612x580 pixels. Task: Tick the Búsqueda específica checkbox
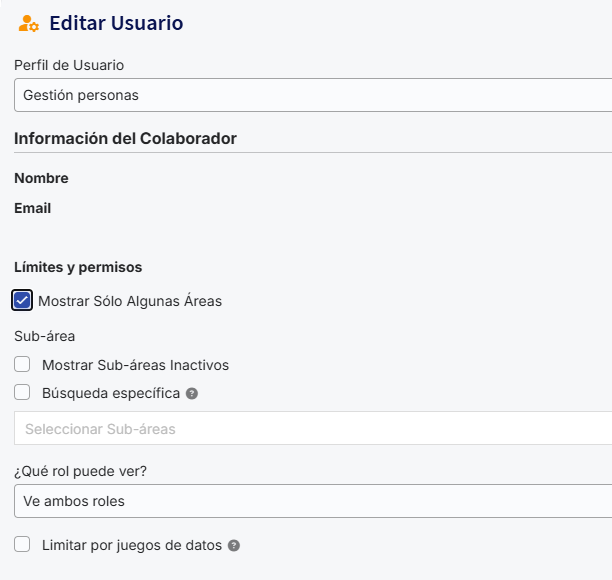point(22,393)
